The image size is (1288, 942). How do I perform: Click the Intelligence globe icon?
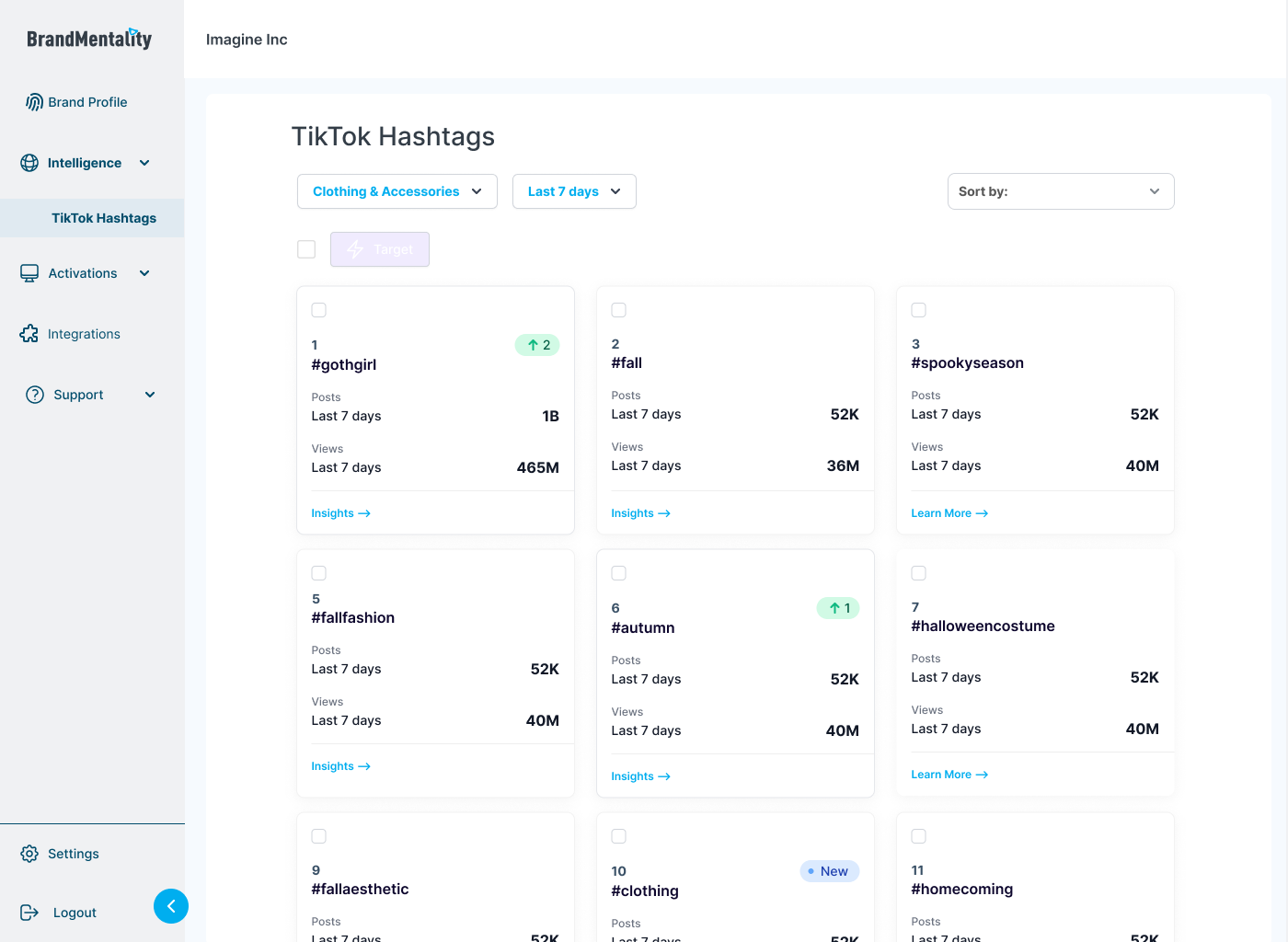tap(29, 162)
